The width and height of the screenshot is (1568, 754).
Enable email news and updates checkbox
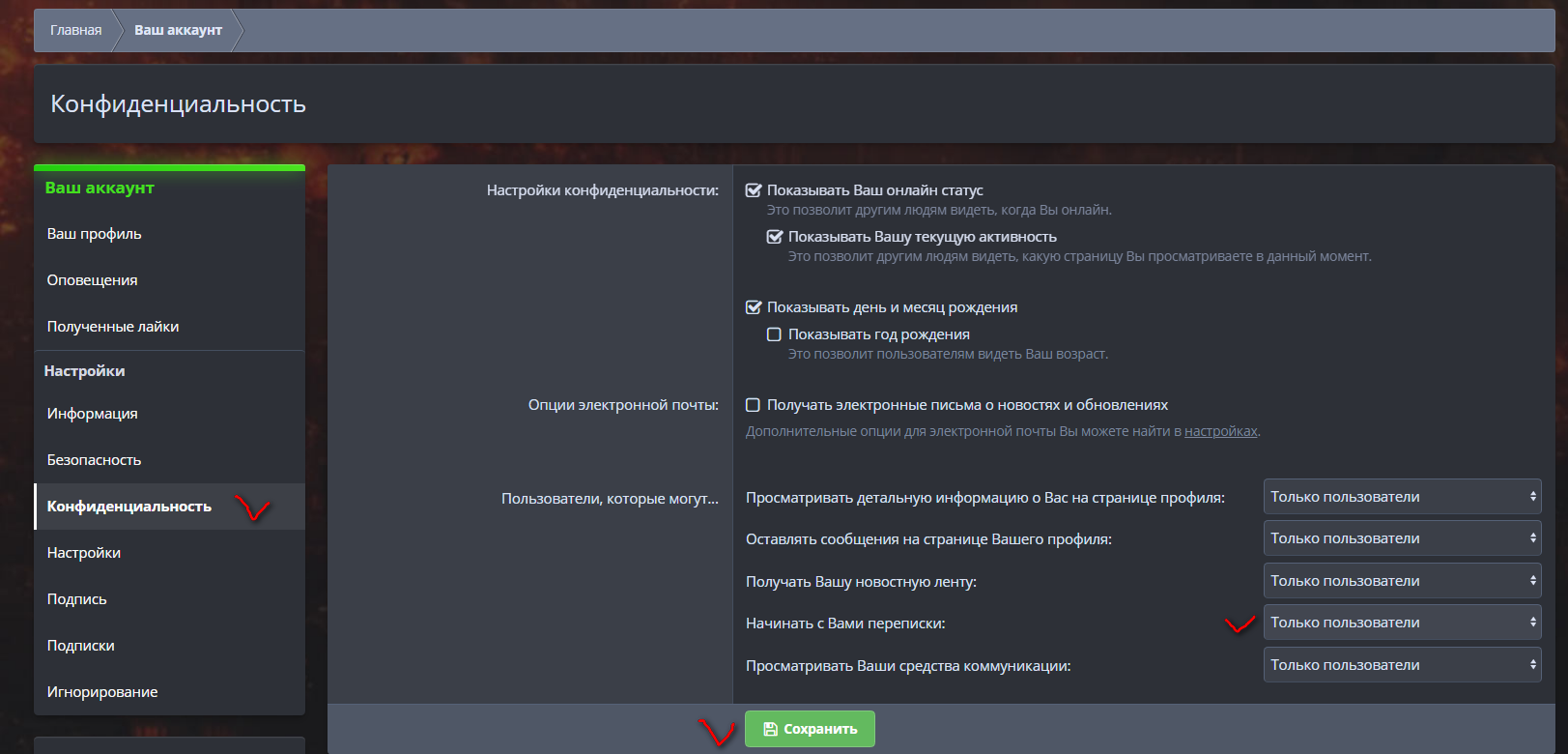[754, 405]
